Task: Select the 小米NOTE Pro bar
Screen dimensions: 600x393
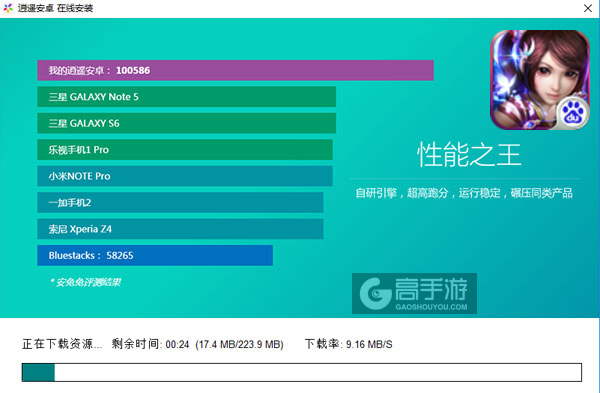Action: coord(185,176)
